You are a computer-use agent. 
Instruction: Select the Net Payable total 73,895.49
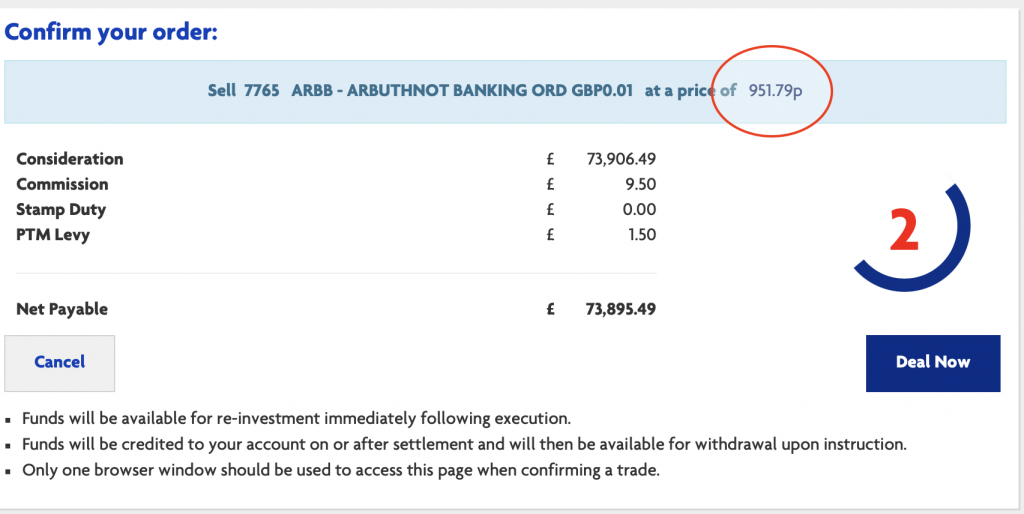point(620,309)
